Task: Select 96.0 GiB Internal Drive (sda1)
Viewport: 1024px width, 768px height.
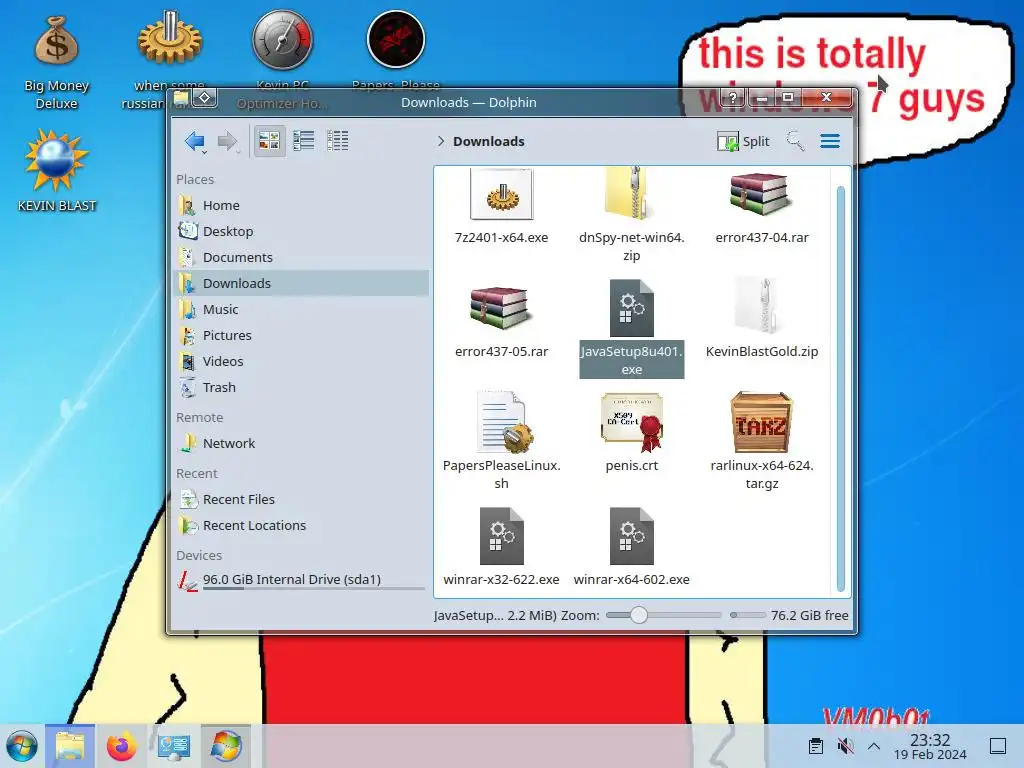Action: click(x=302, y=580)
